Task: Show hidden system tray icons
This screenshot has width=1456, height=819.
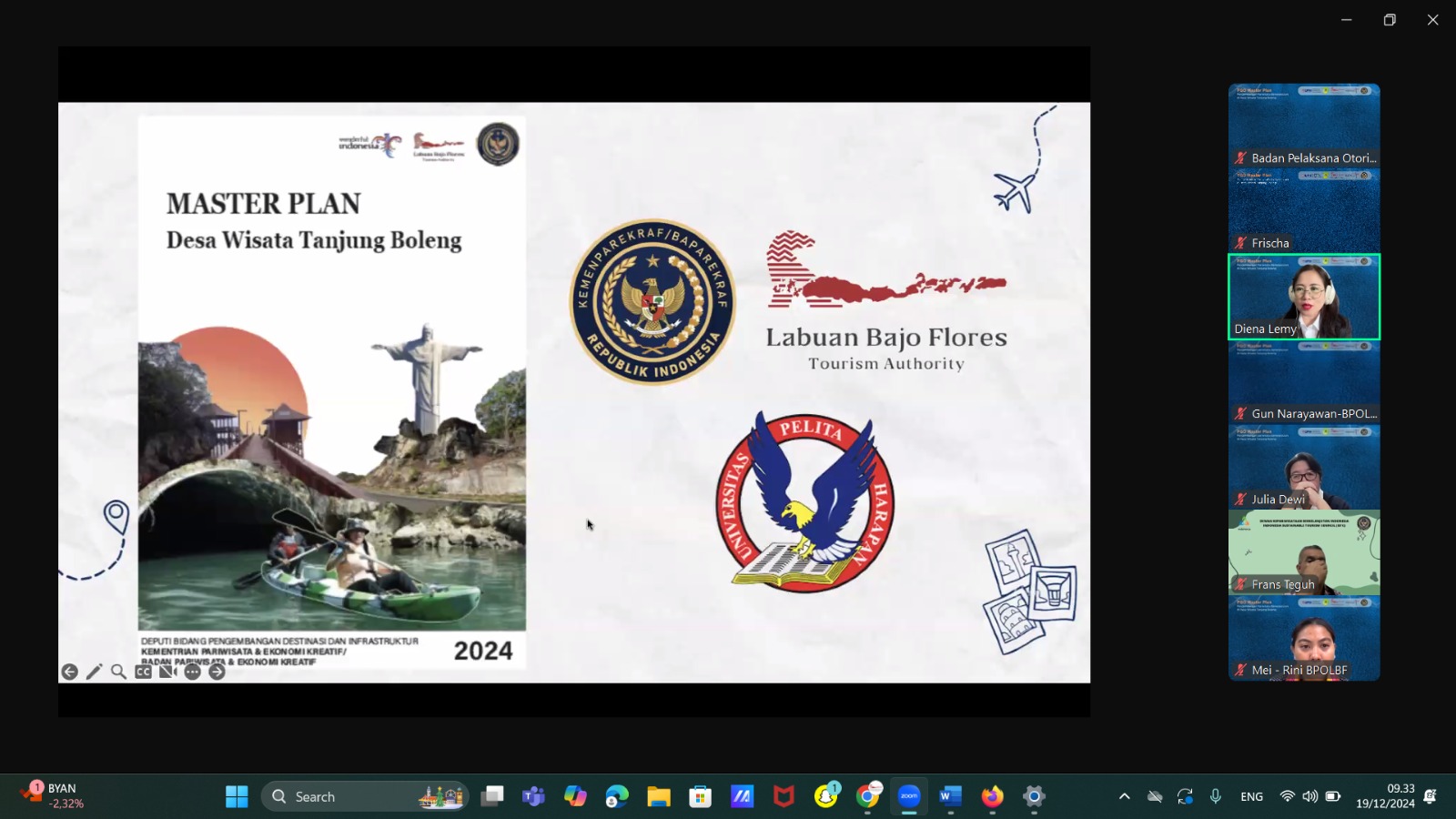Action: click(x=1125, y=796)
